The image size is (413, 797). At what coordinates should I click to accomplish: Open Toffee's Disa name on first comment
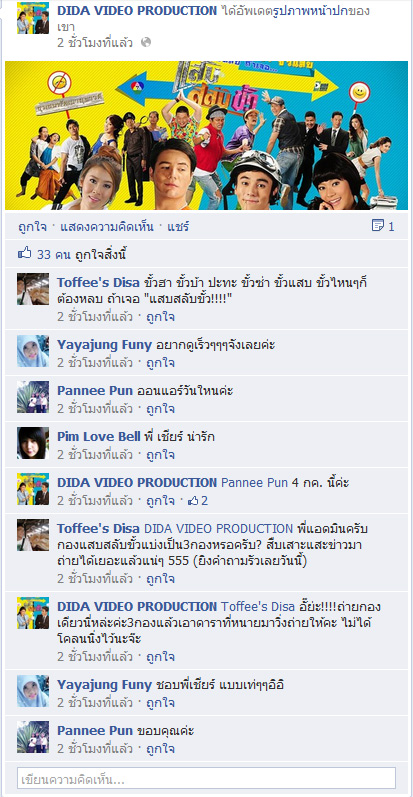(x=99, y=283)
